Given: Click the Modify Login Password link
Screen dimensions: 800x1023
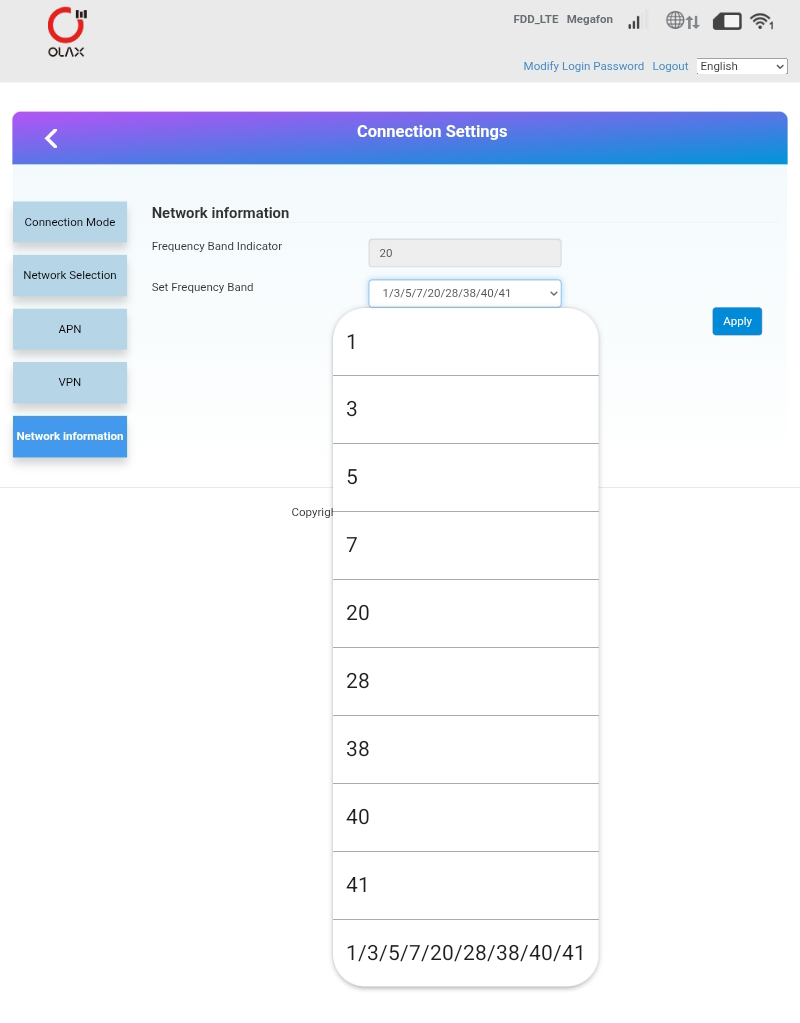Looking at the screenshot, I should pyautogui.click(x=584, y=66).
